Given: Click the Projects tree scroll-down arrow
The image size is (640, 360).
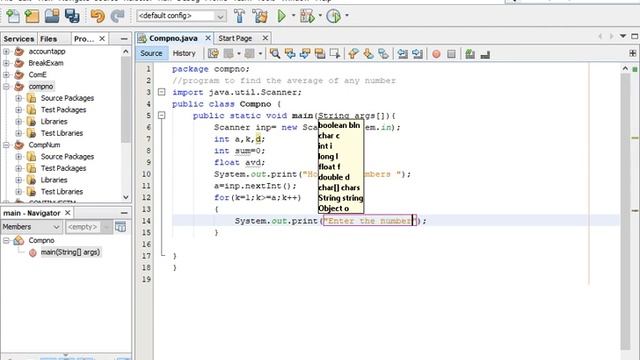Looking at the screenshot, I should click(x=126, y=197).
